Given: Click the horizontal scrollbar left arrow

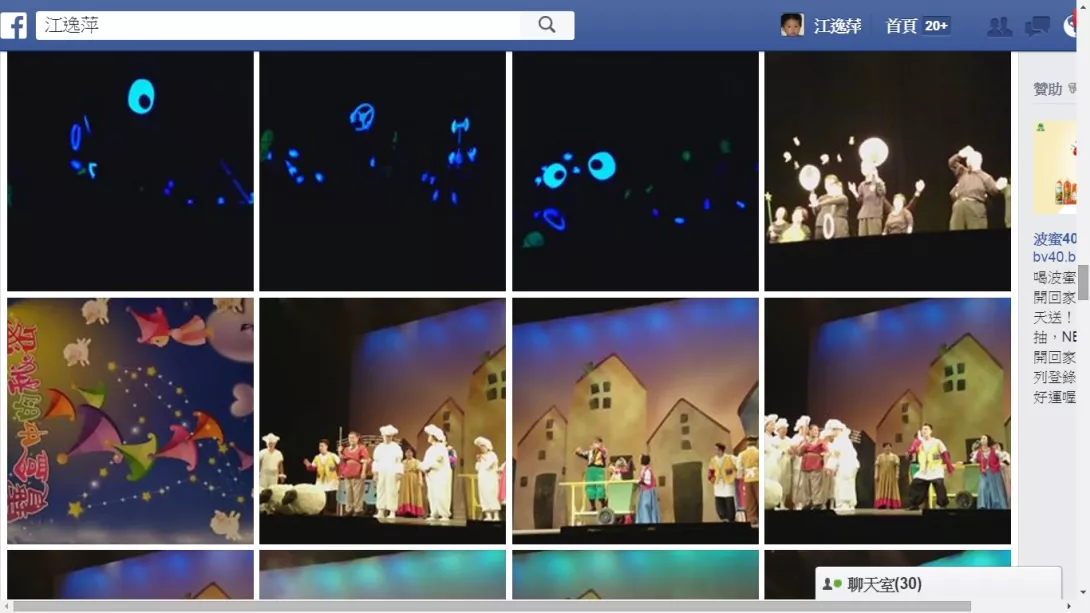Looking at the screenshot, I should [6, 606].
